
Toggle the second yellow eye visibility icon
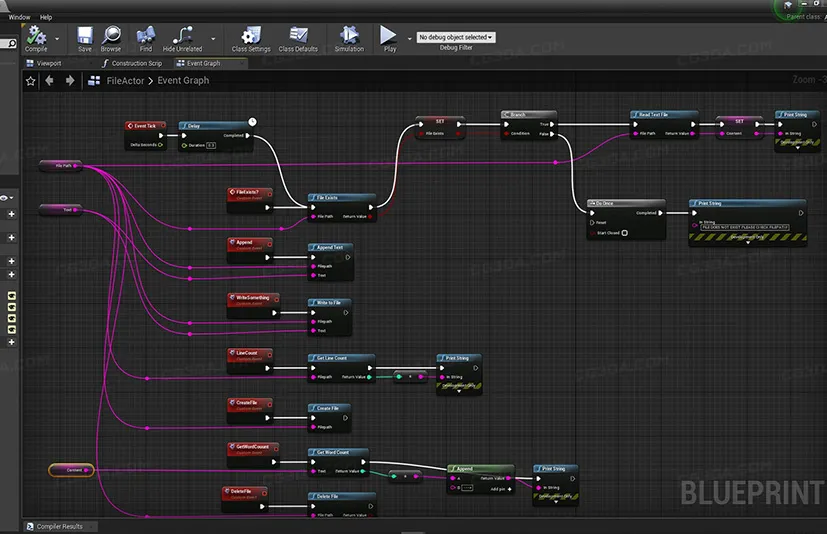click(12, 307)
